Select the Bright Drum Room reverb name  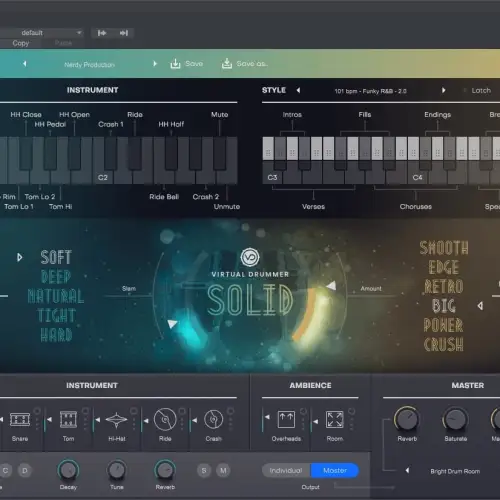point(455,471)
